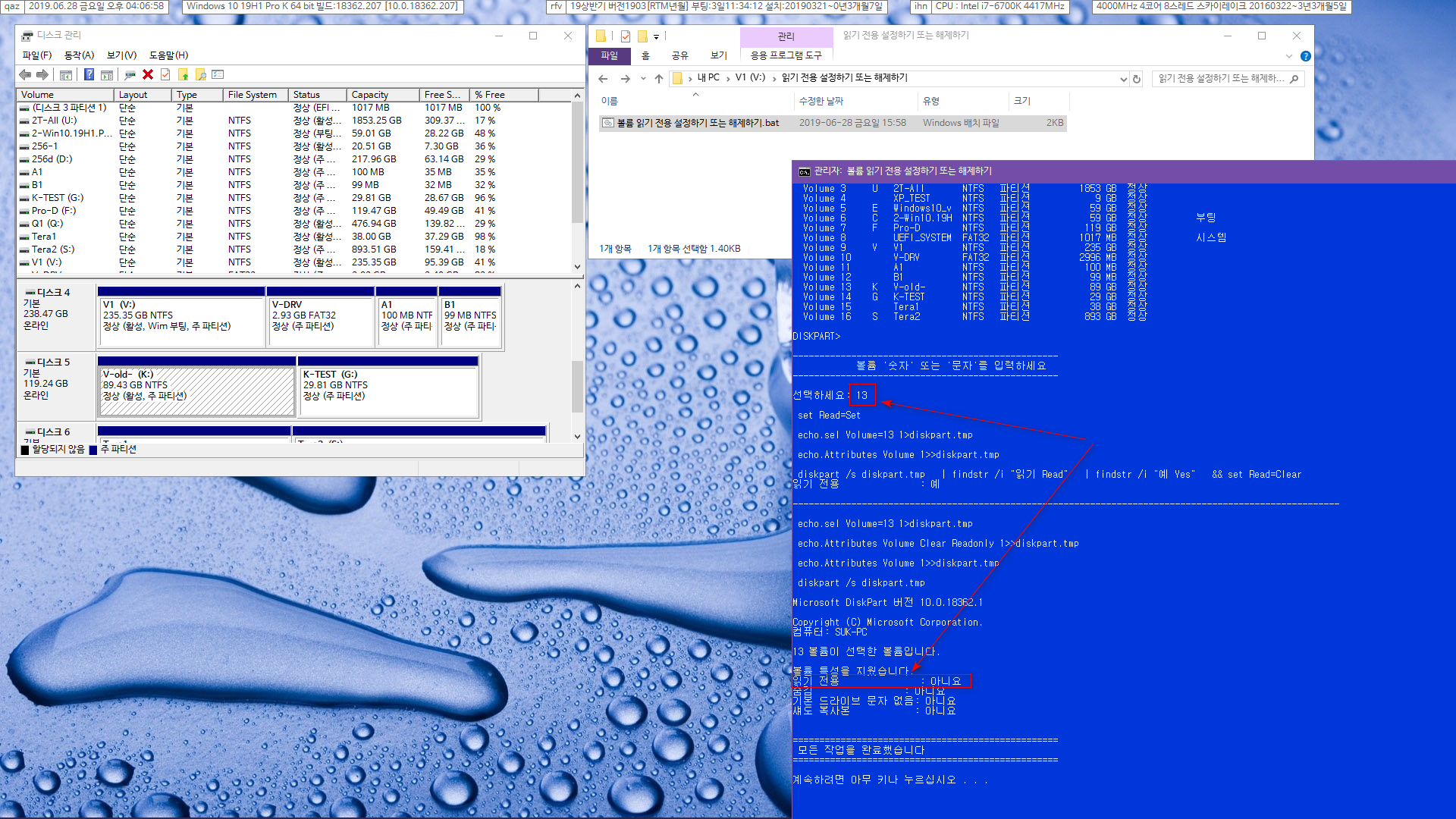
Task: Open the 파일(F) menu in Disk Management
Action: 37,55
